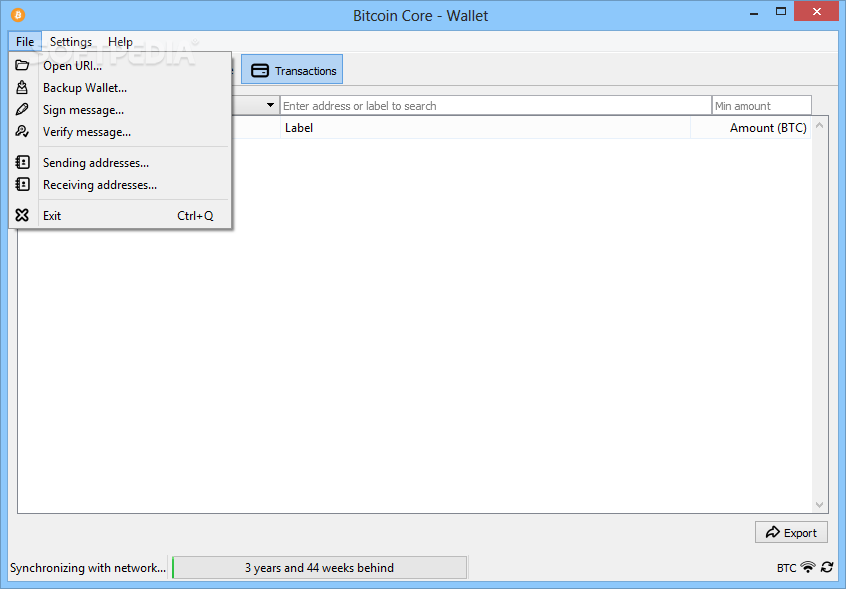The width and height of the screenshot is (846, 589).
Task: Click the Bitcoin logo in title bar
Action: coord(18,15)
